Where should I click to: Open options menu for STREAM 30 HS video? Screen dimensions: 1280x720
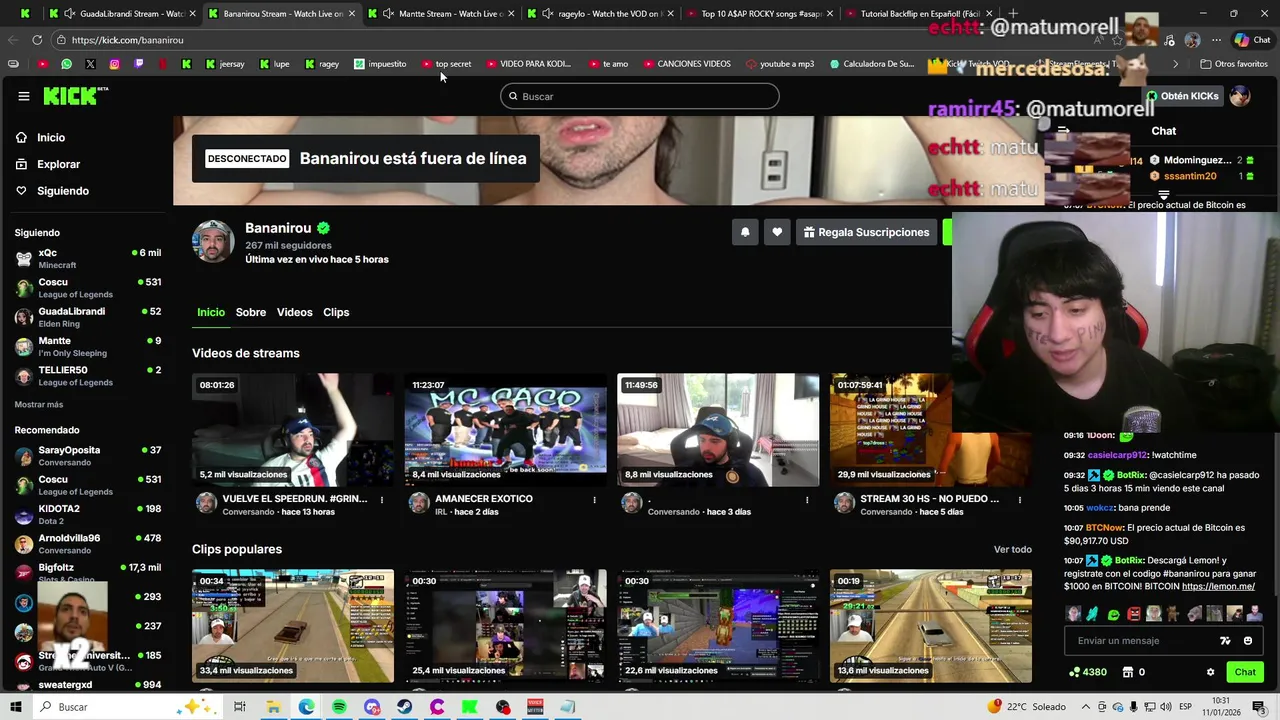click(1020, 499)
